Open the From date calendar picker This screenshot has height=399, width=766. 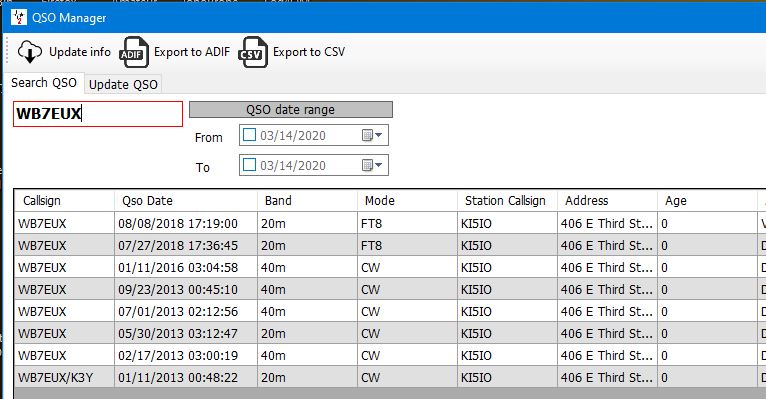point(372,135)
